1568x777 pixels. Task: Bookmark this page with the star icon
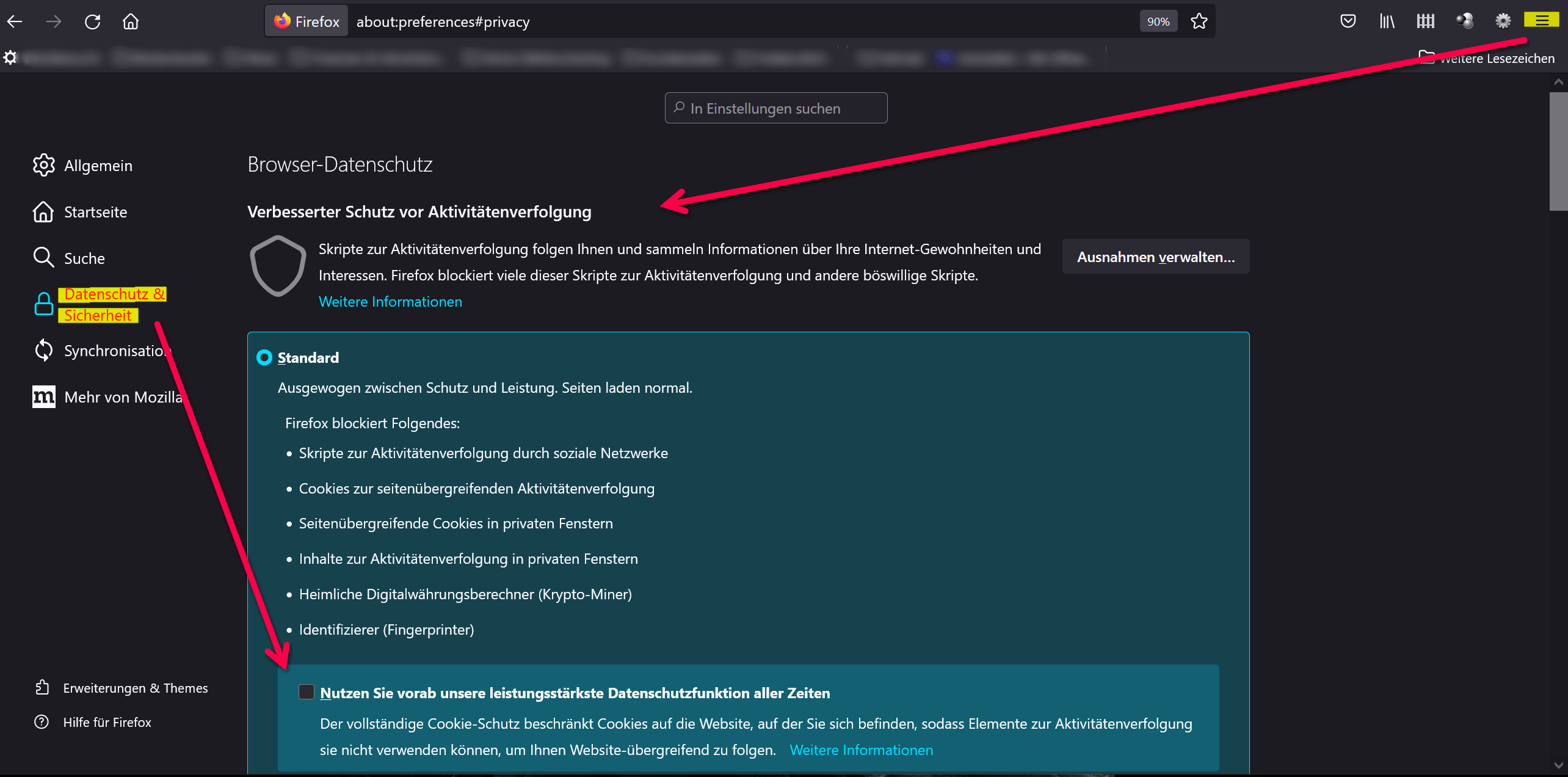click(x=1199, y=21)
